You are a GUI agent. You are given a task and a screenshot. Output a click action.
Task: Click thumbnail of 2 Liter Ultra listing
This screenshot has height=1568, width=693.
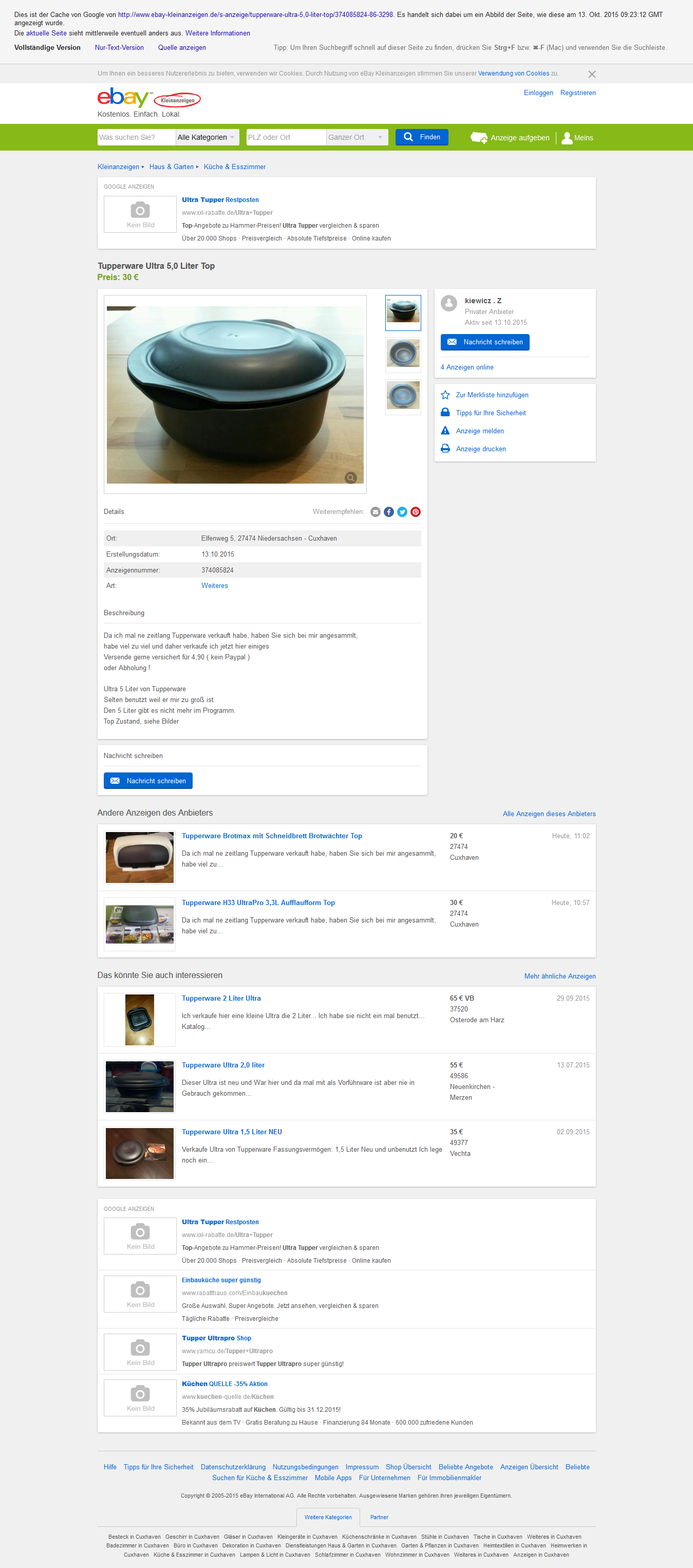click(x=139, y=1020)
